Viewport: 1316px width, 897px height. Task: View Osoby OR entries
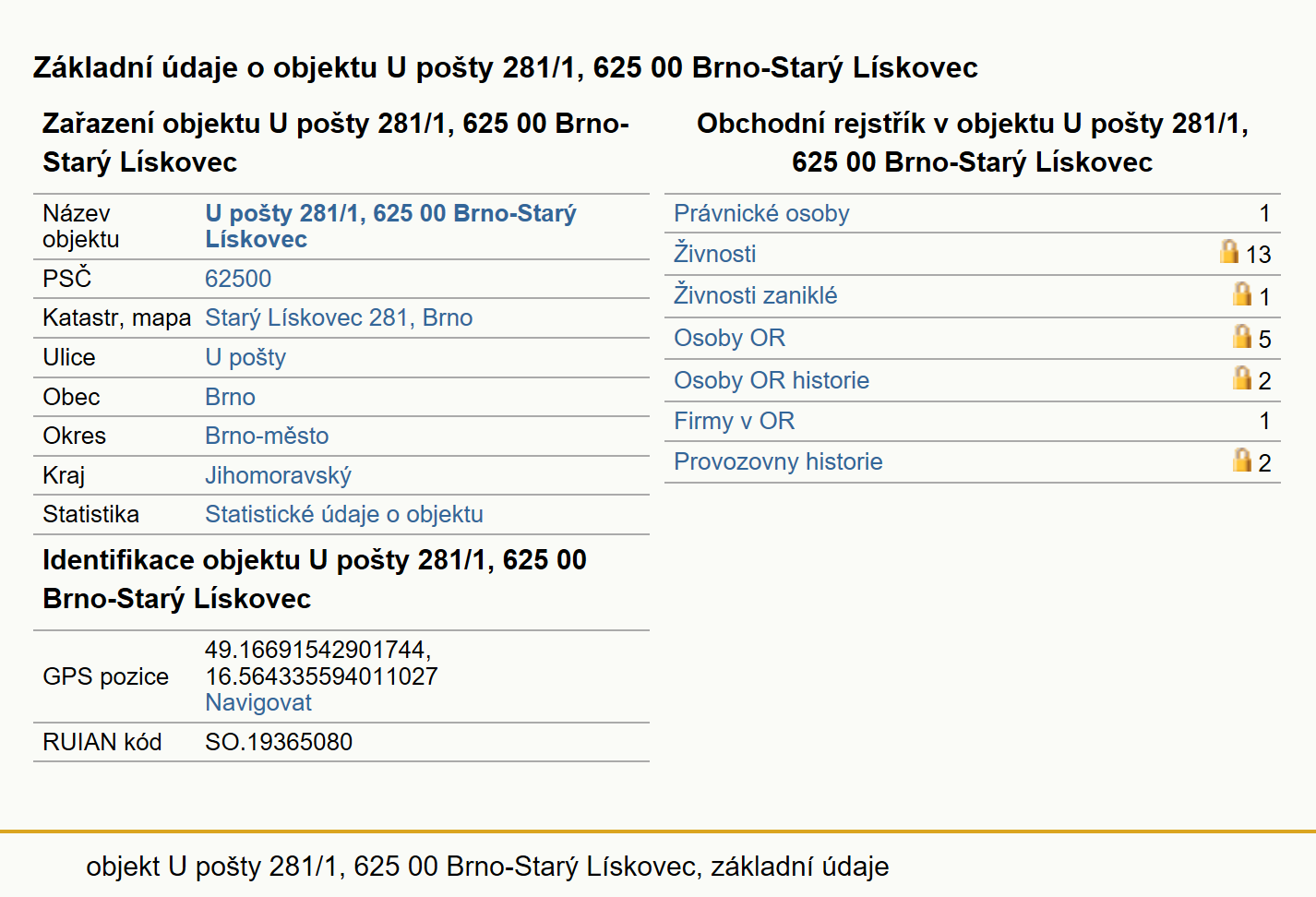coord(729,338)
